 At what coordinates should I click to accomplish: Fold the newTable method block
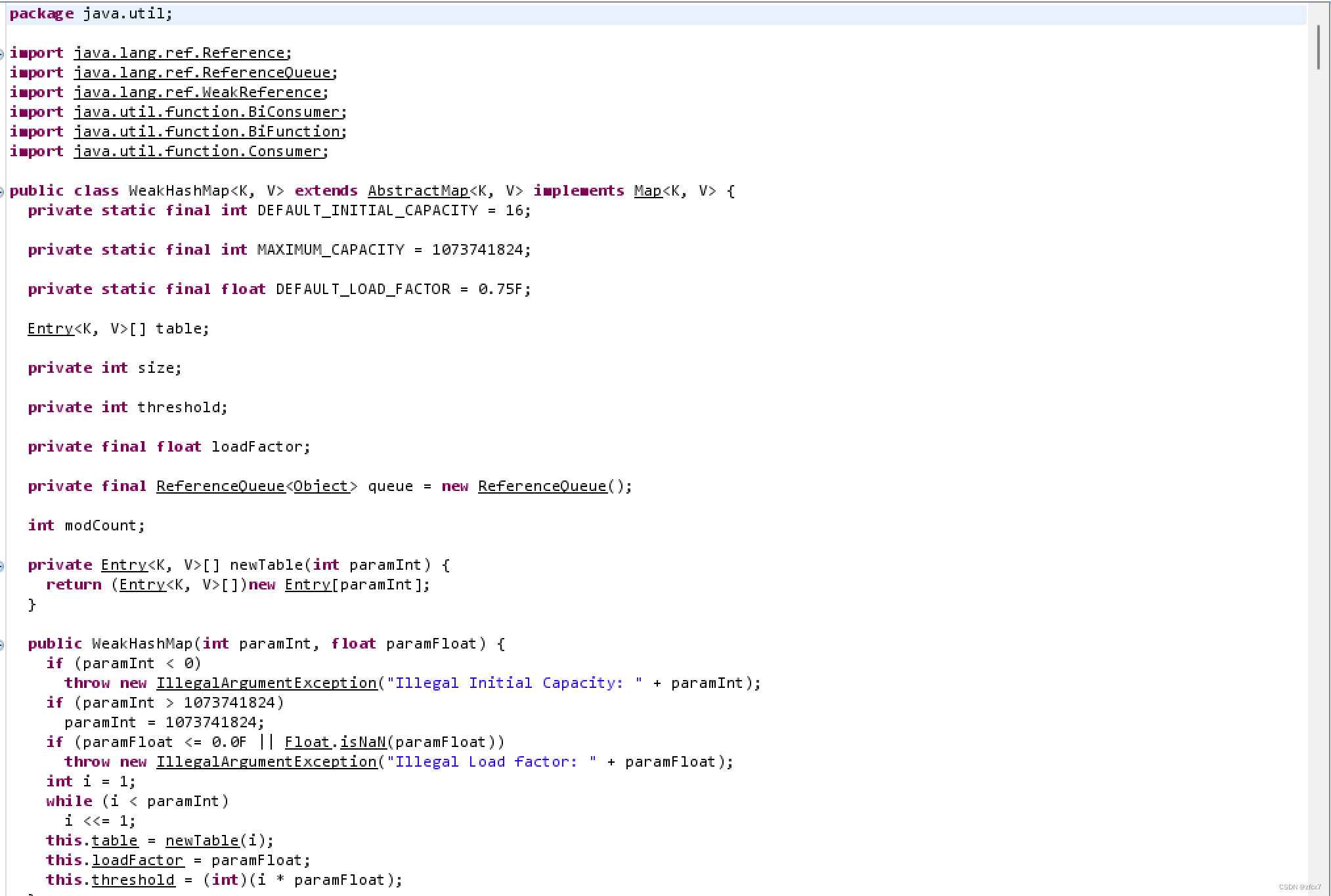(x=2, y=566)
